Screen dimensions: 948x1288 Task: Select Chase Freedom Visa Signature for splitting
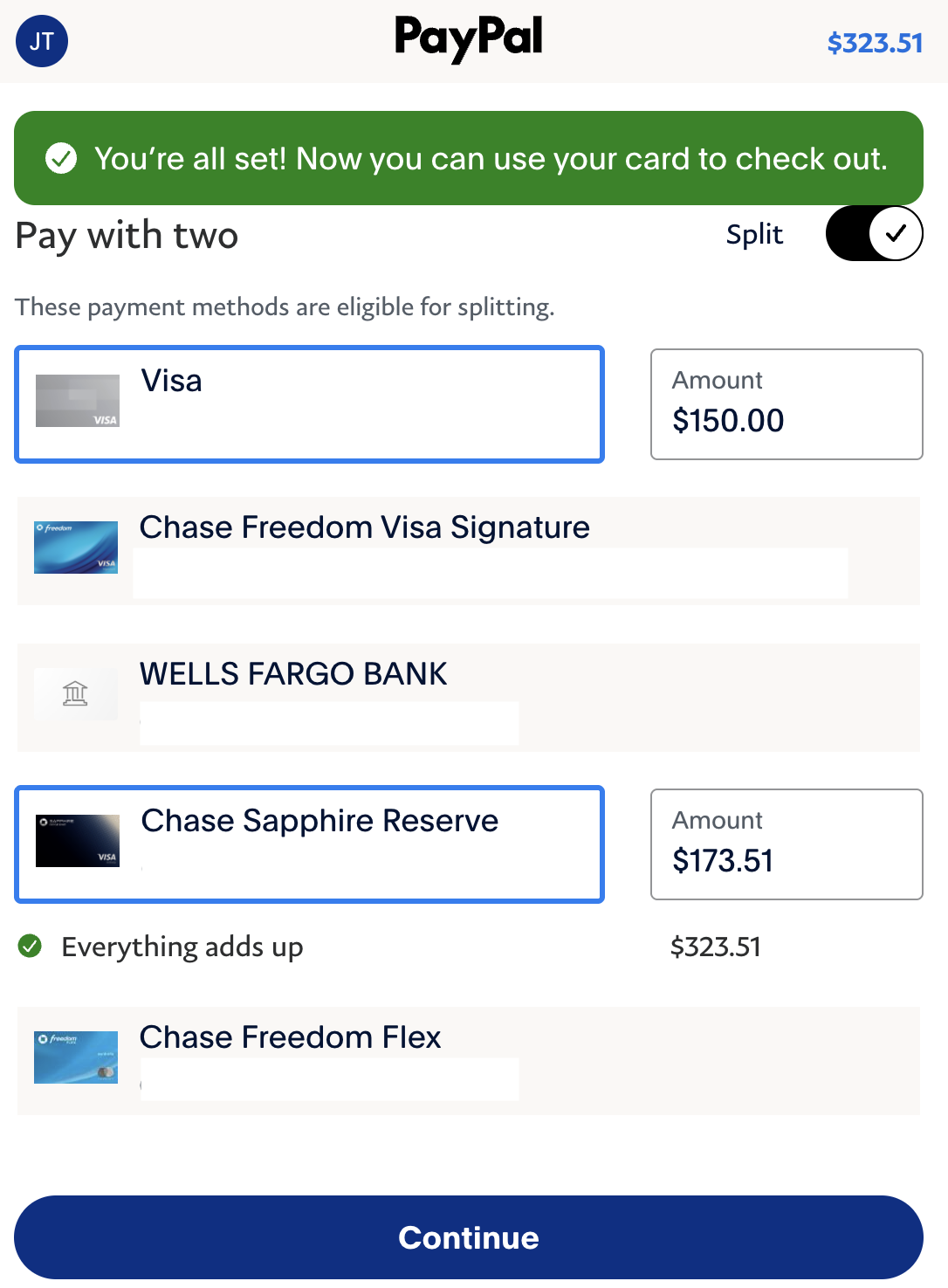coord(469,551)
